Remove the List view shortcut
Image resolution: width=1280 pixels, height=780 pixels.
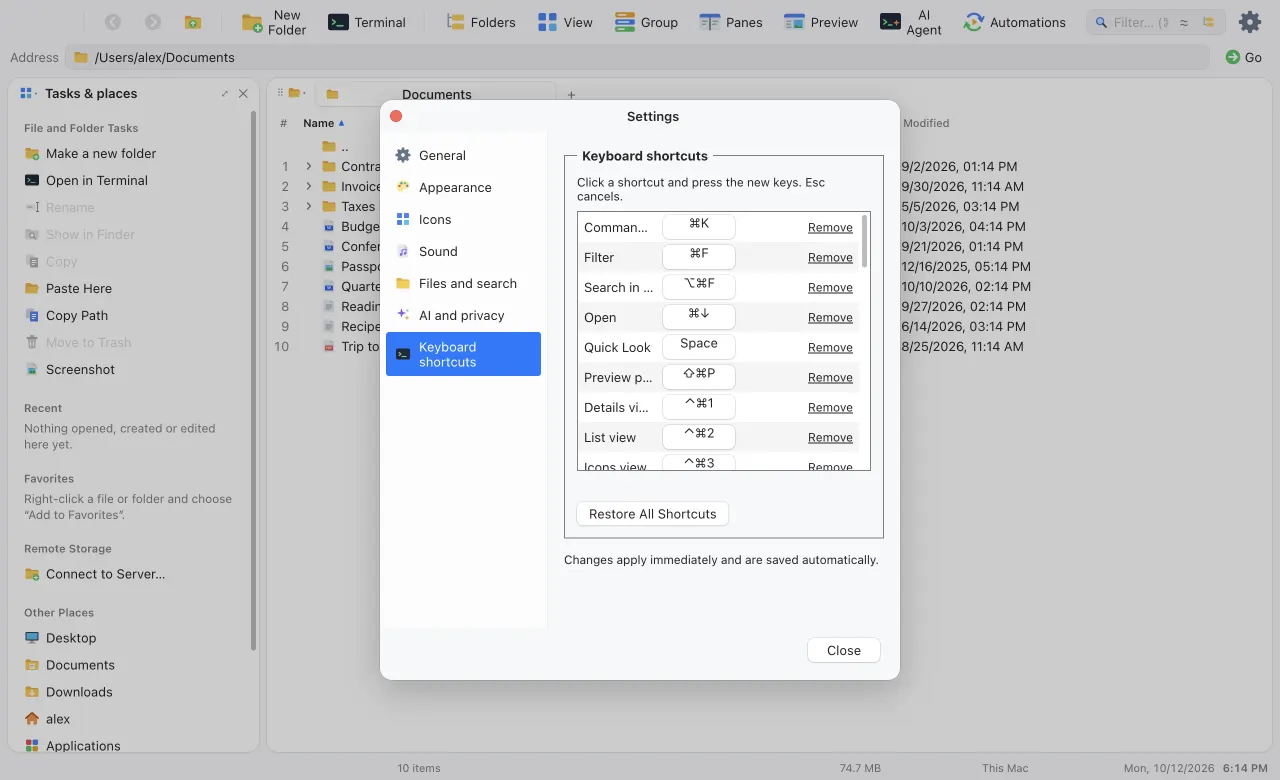coord(830,437)
